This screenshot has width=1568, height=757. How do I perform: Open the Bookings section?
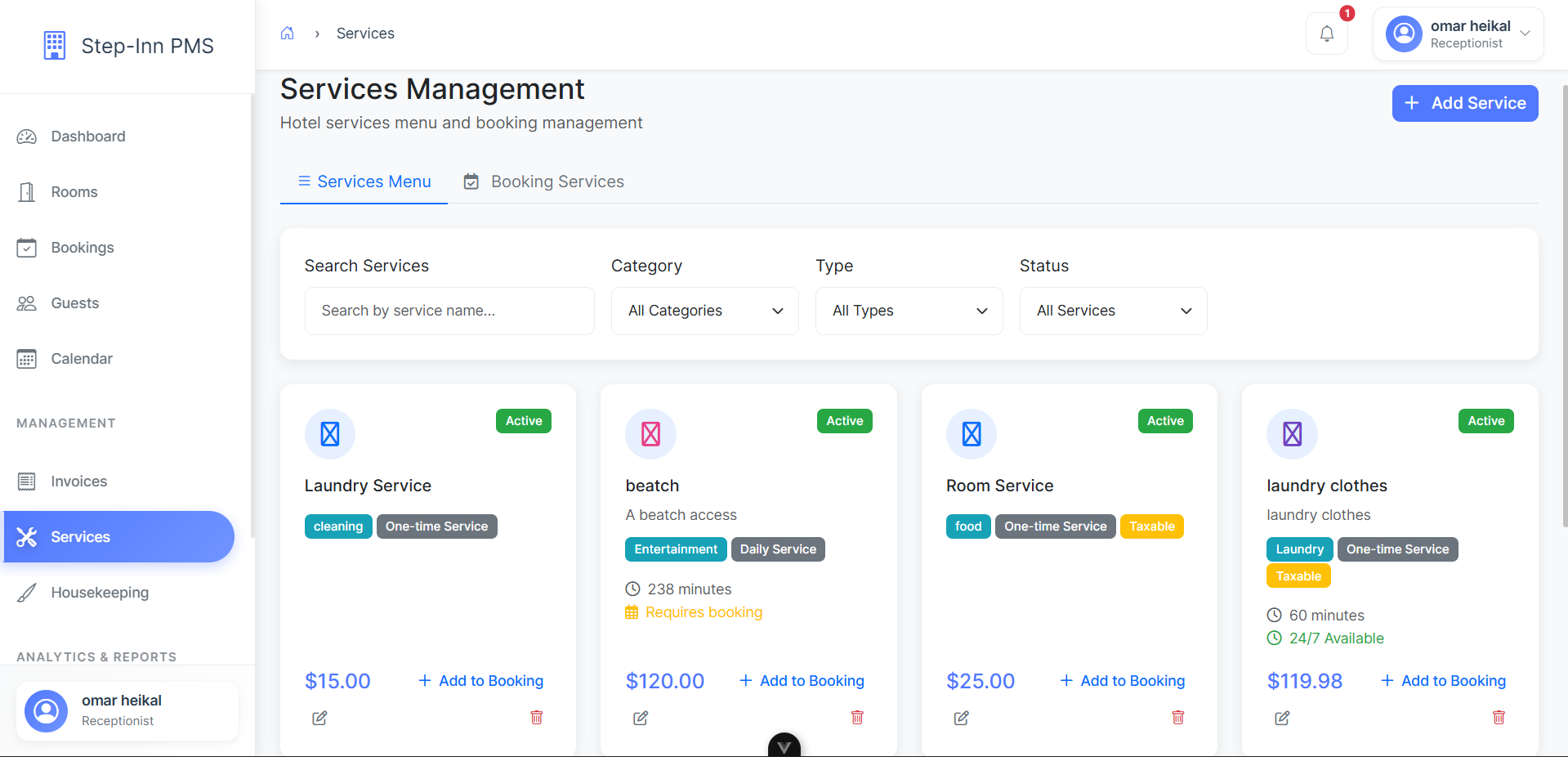click(x=83, y=247)
